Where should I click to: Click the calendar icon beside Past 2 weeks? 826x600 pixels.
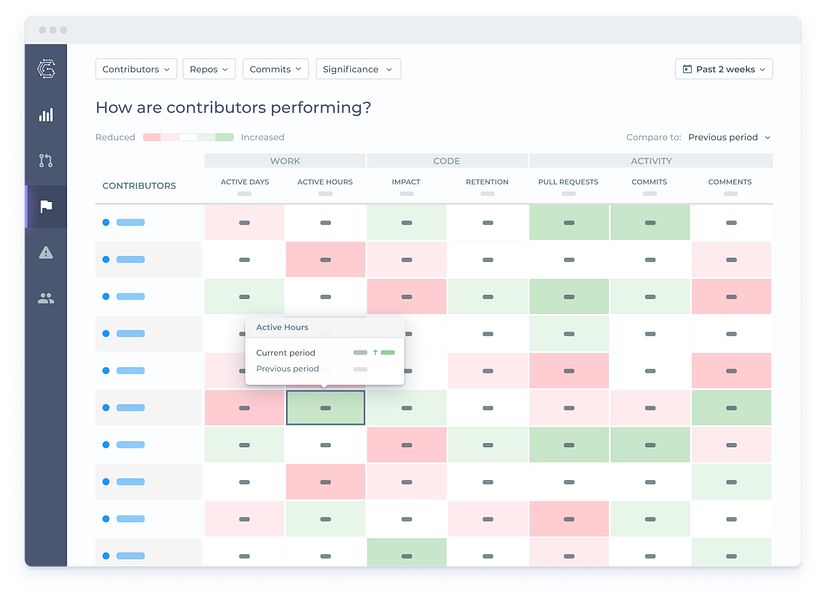[x=687, y=69]
